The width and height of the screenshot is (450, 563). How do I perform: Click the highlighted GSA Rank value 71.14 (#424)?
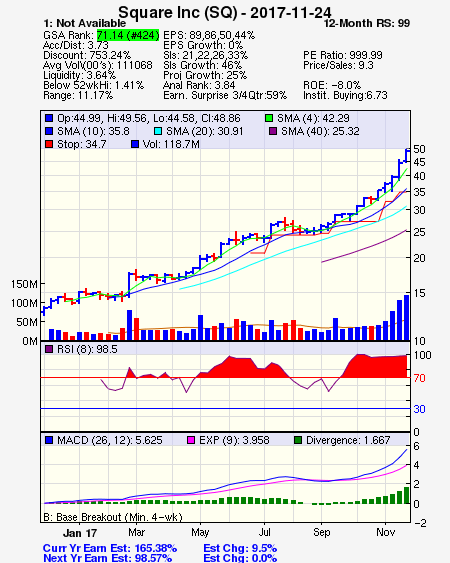pyautogui.click(x=128, y=35)
